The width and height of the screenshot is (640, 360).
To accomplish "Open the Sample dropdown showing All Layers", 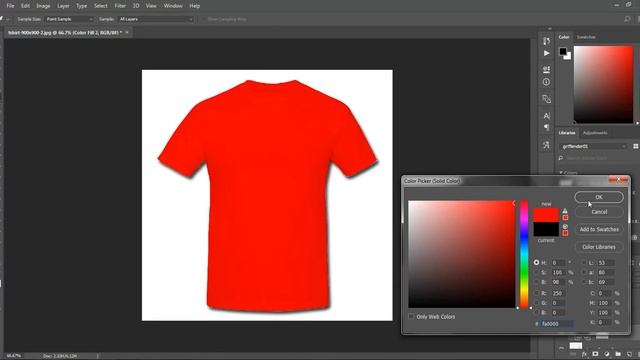I will [x=156, y=19].
